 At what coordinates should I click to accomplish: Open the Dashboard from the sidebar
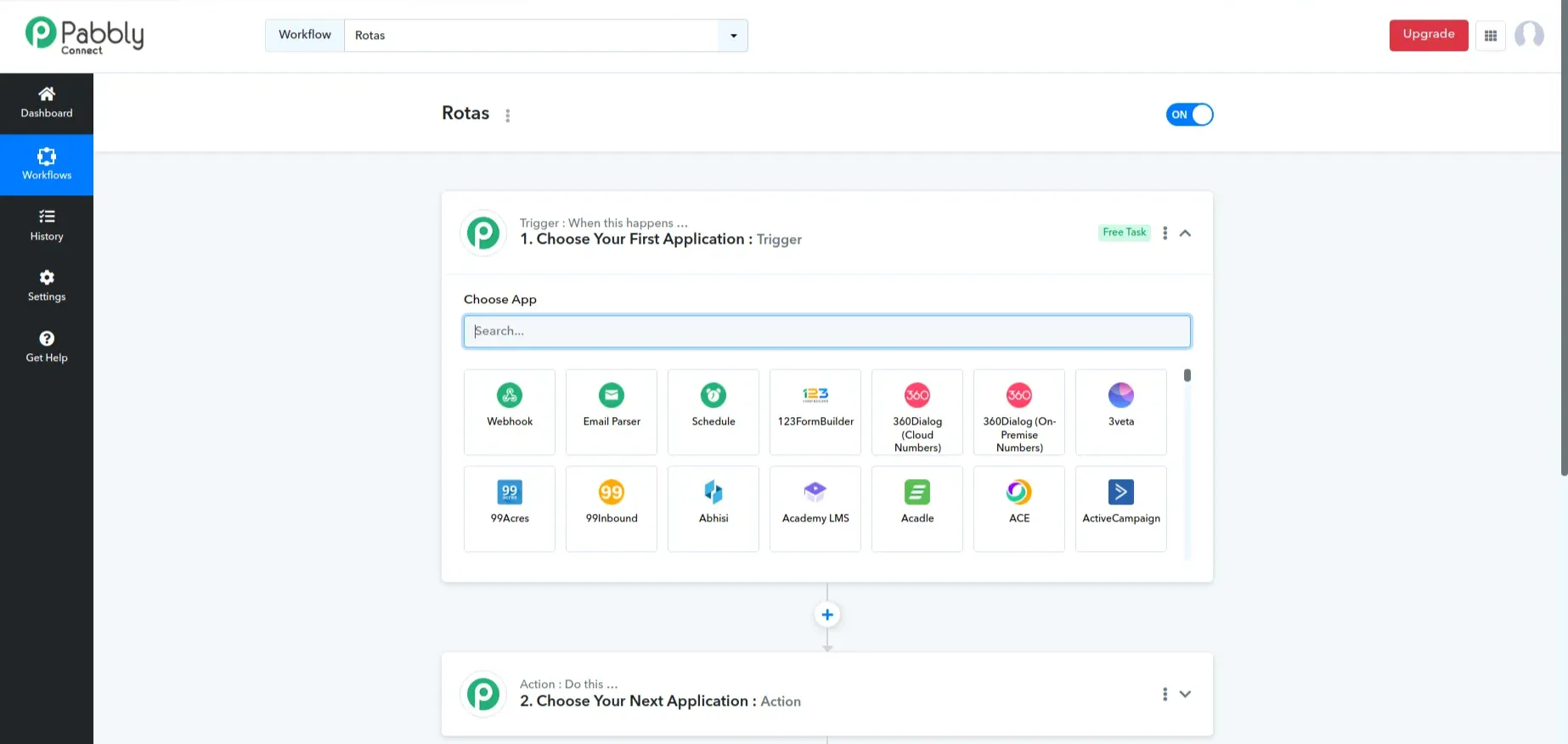pyautogui.click(x=47, y=103)
